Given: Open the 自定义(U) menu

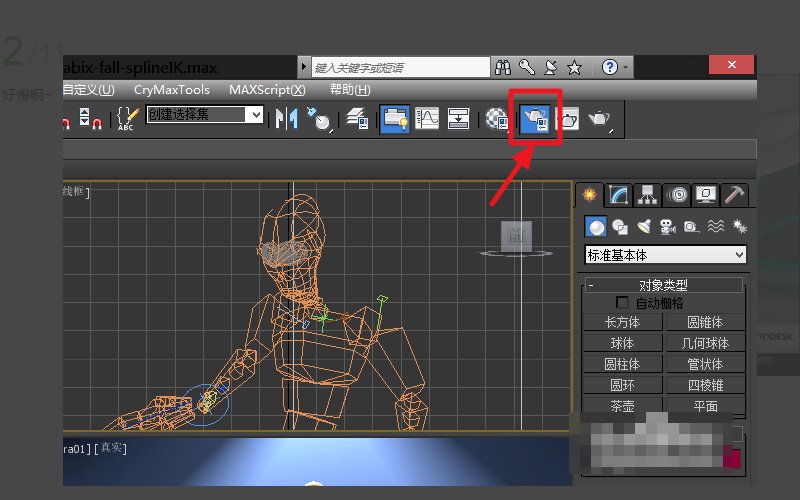Looking at the screenshot, I should click(x=89, y=90).
